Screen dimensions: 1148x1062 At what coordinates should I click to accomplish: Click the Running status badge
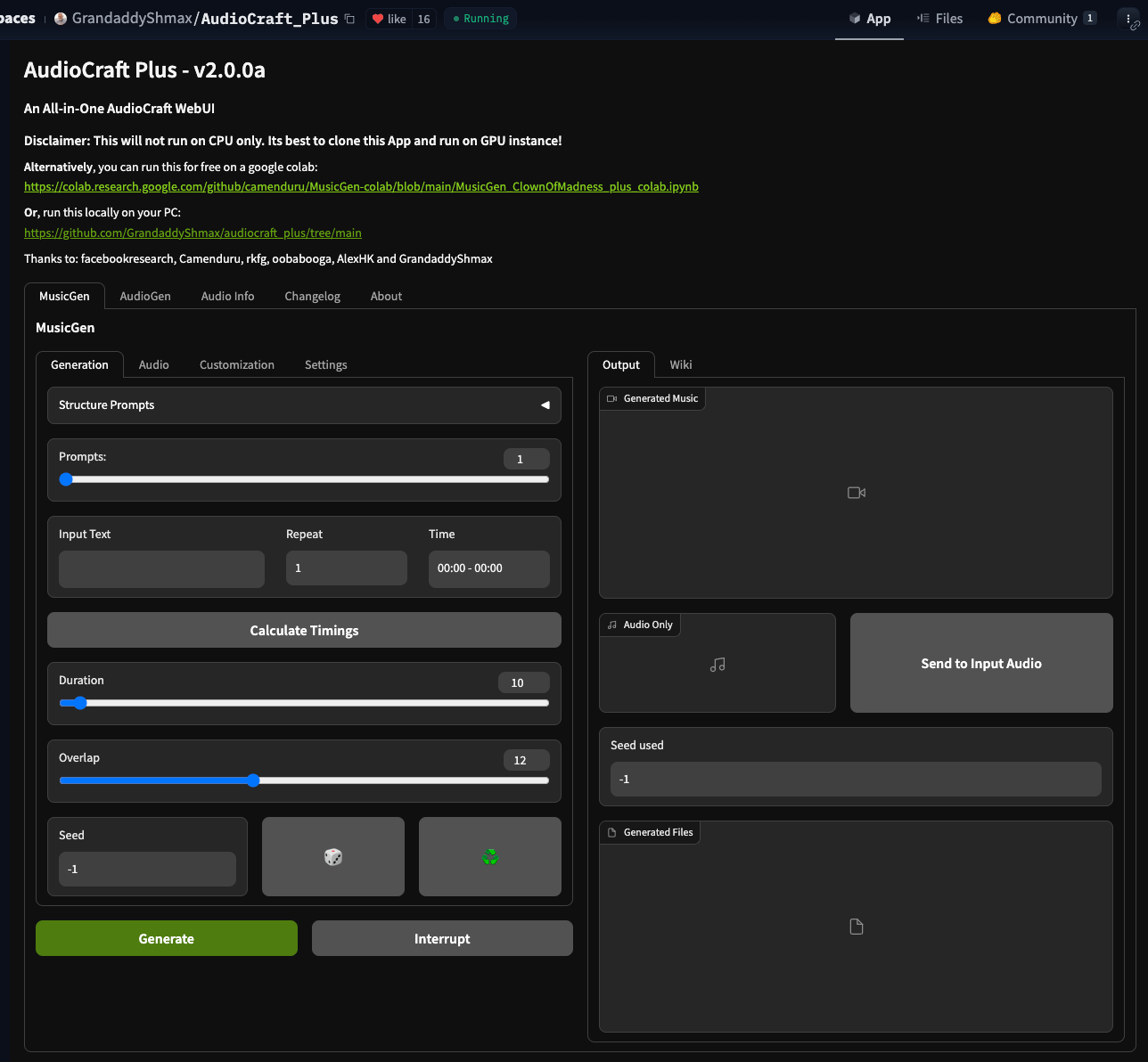(x=480, y=19)
